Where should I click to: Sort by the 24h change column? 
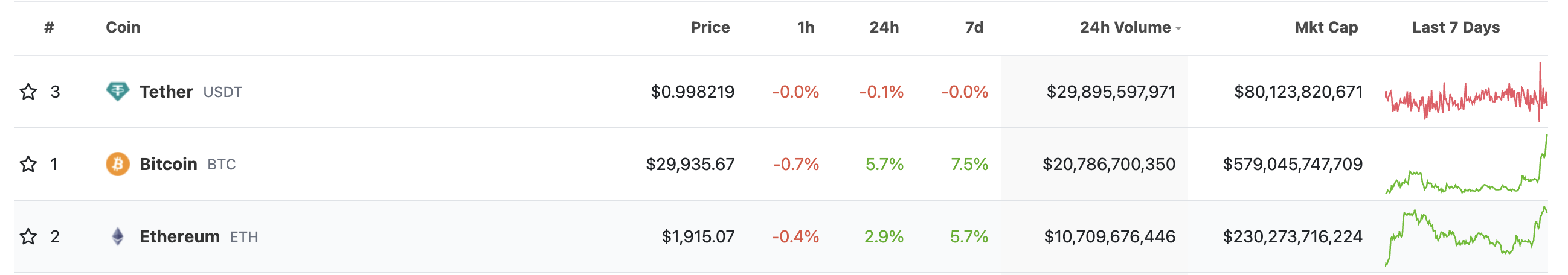tap(884, 27)
